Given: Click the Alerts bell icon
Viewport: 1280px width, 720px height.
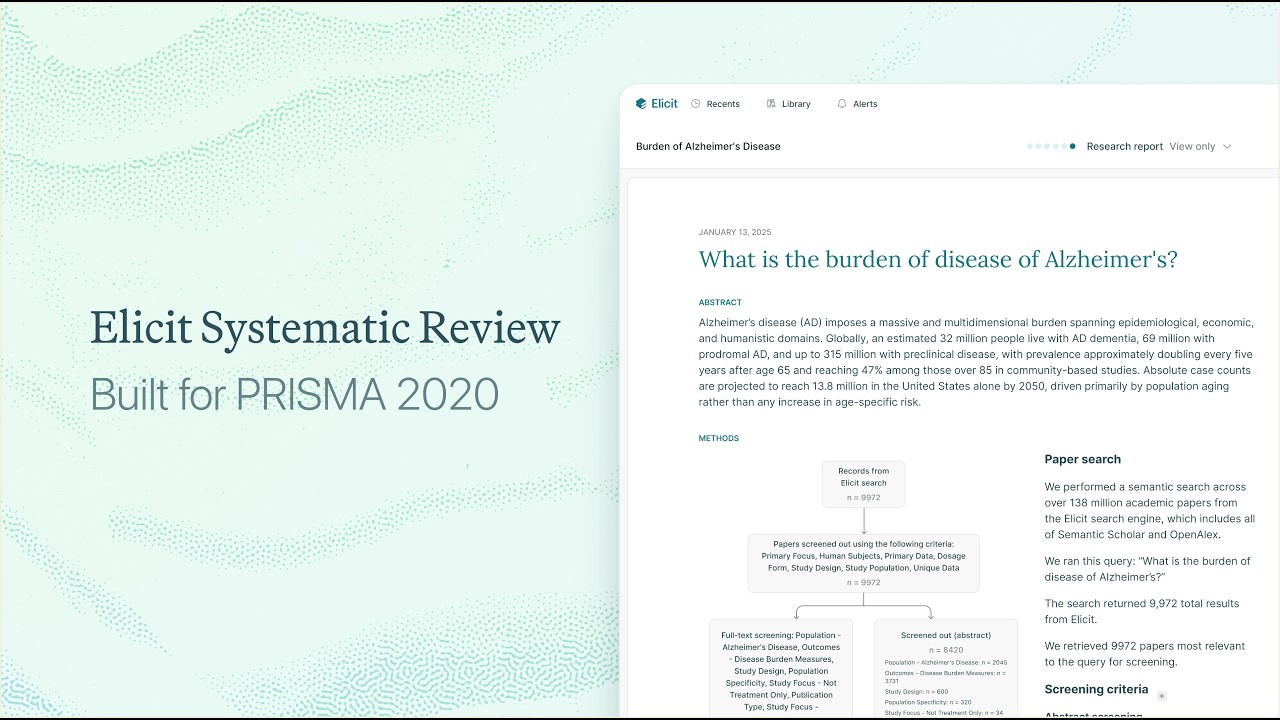Looking at the screenshot, I should coord(842,104).
